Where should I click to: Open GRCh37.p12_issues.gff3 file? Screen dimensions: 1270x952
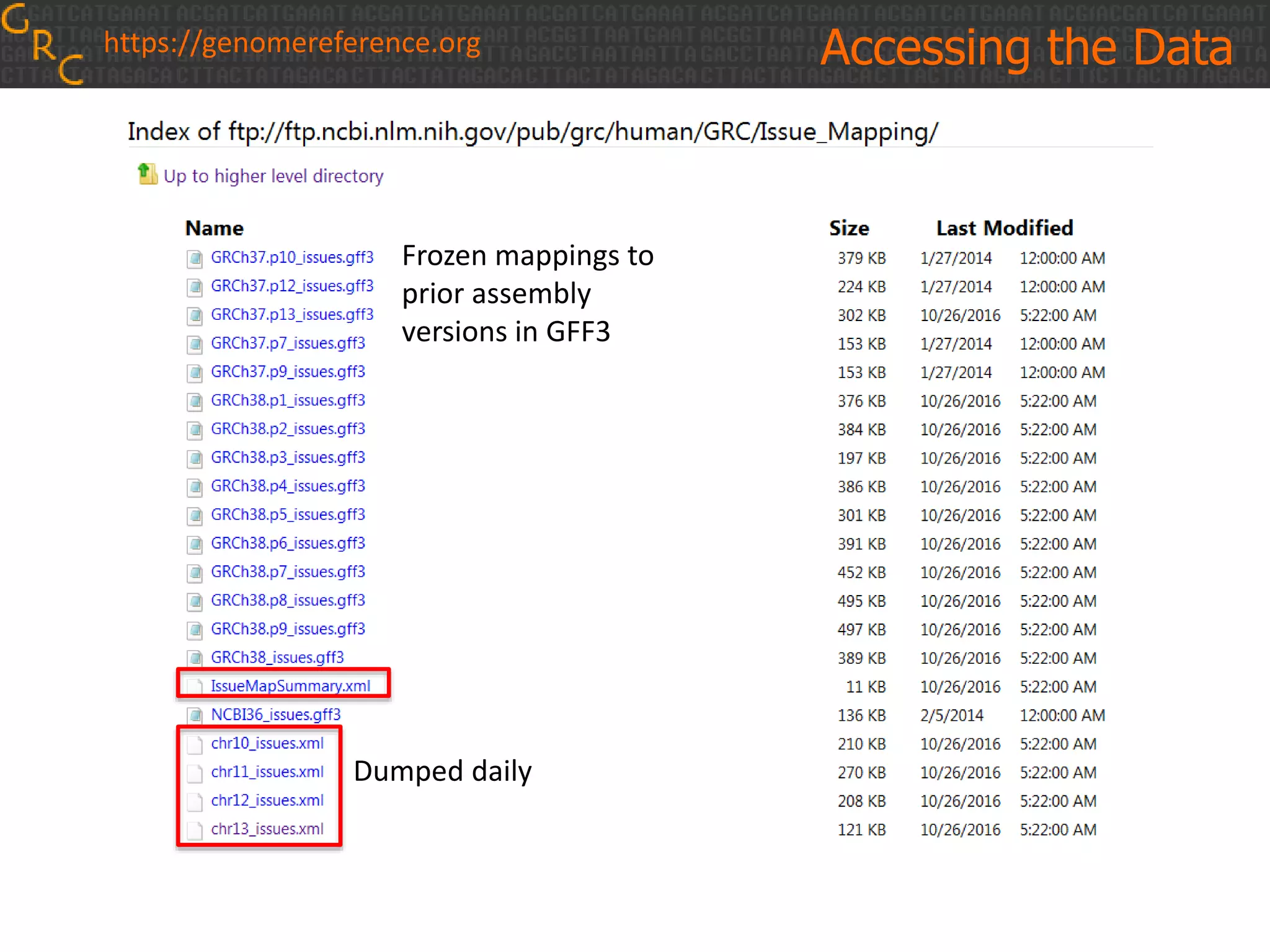click(x=292, y=286)
